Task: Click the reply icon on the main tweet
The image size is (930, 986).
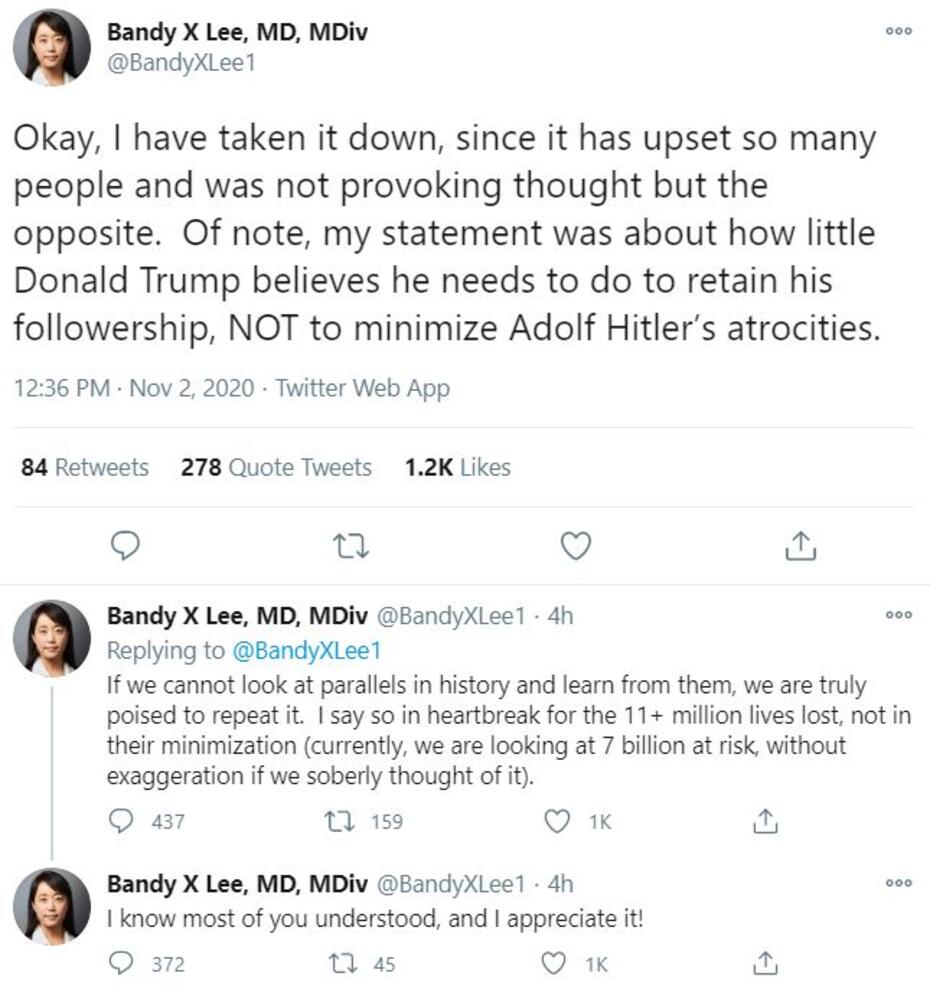Action: pyautogui.click(x=124, y=546)
